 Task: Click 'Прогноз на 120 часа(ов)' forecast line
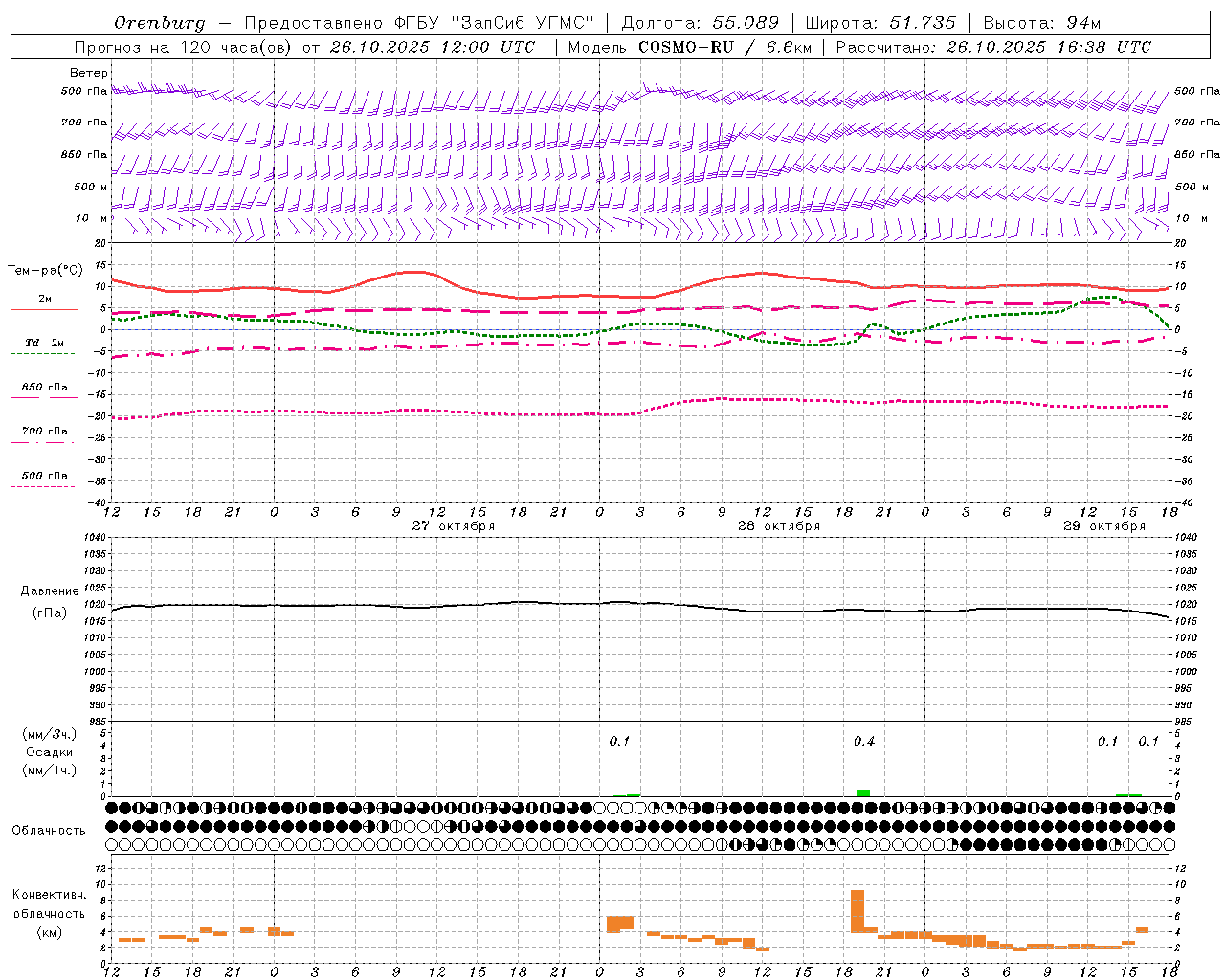coord(305,47)
